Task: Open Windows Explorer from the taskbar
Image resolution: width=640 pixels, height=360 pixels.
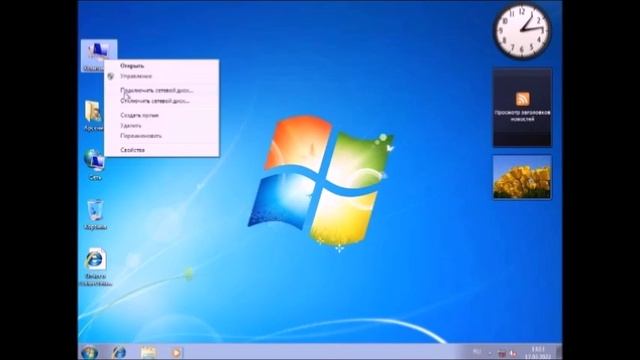Action: click(148, 352)
